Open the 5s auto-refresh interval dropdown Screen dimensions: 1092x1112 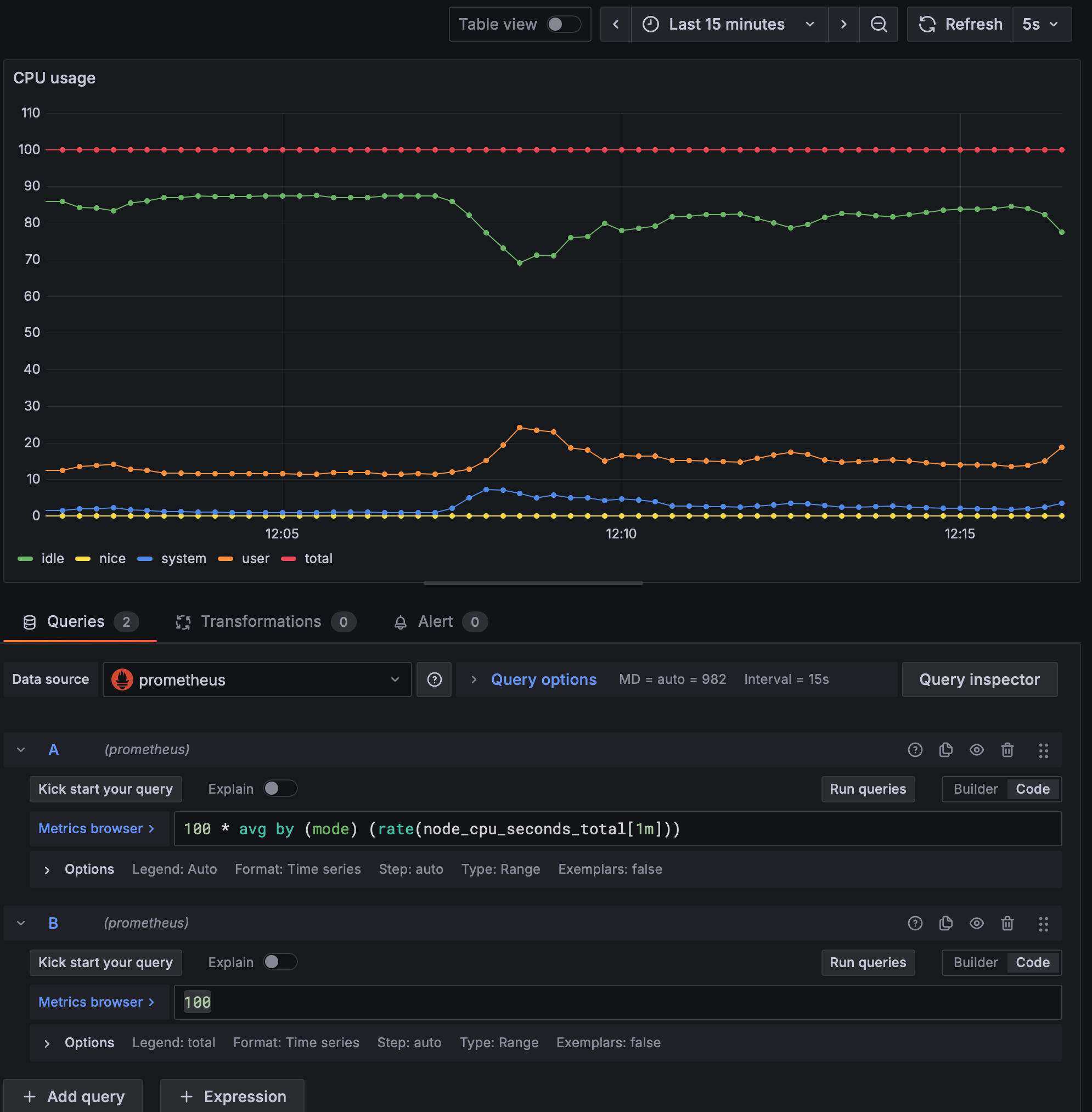pos(1041,24)
